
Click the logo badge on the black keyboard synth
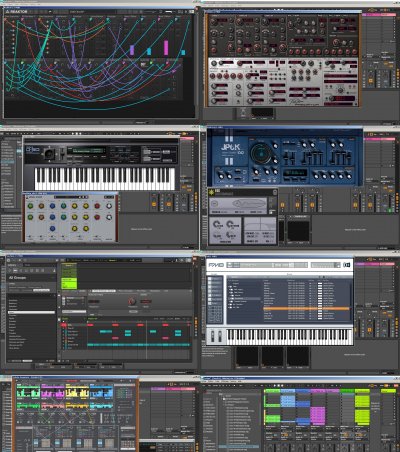33,150
